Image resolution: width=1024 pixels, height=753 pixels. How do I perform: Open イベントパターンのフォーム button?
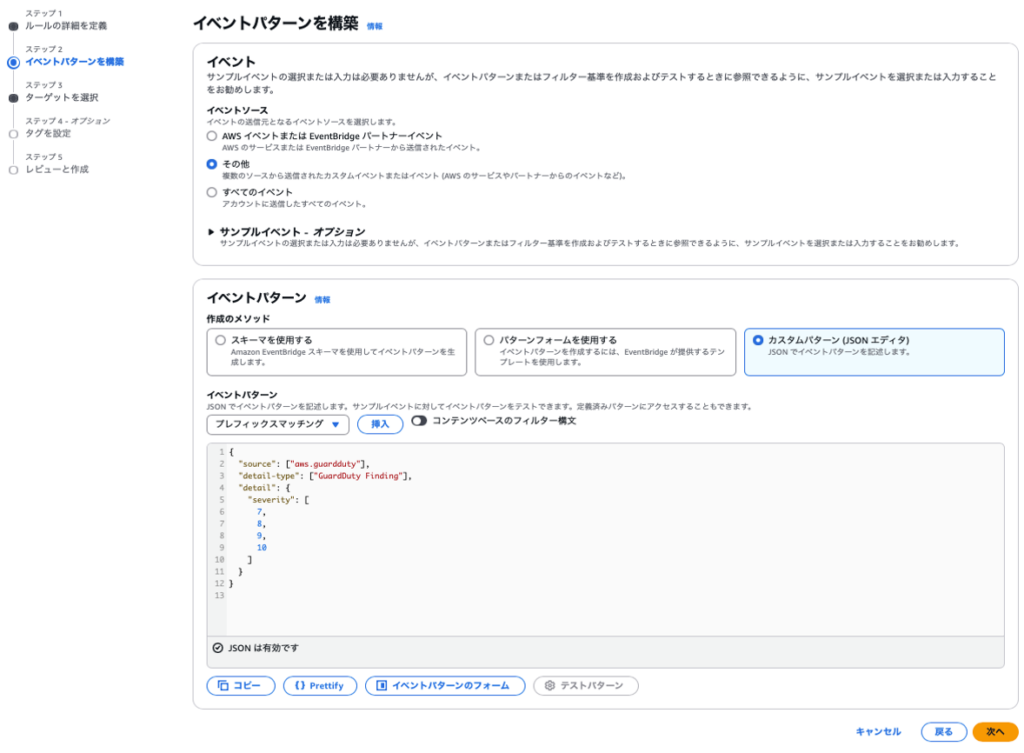pyautogui.click(x=444, y=685)
